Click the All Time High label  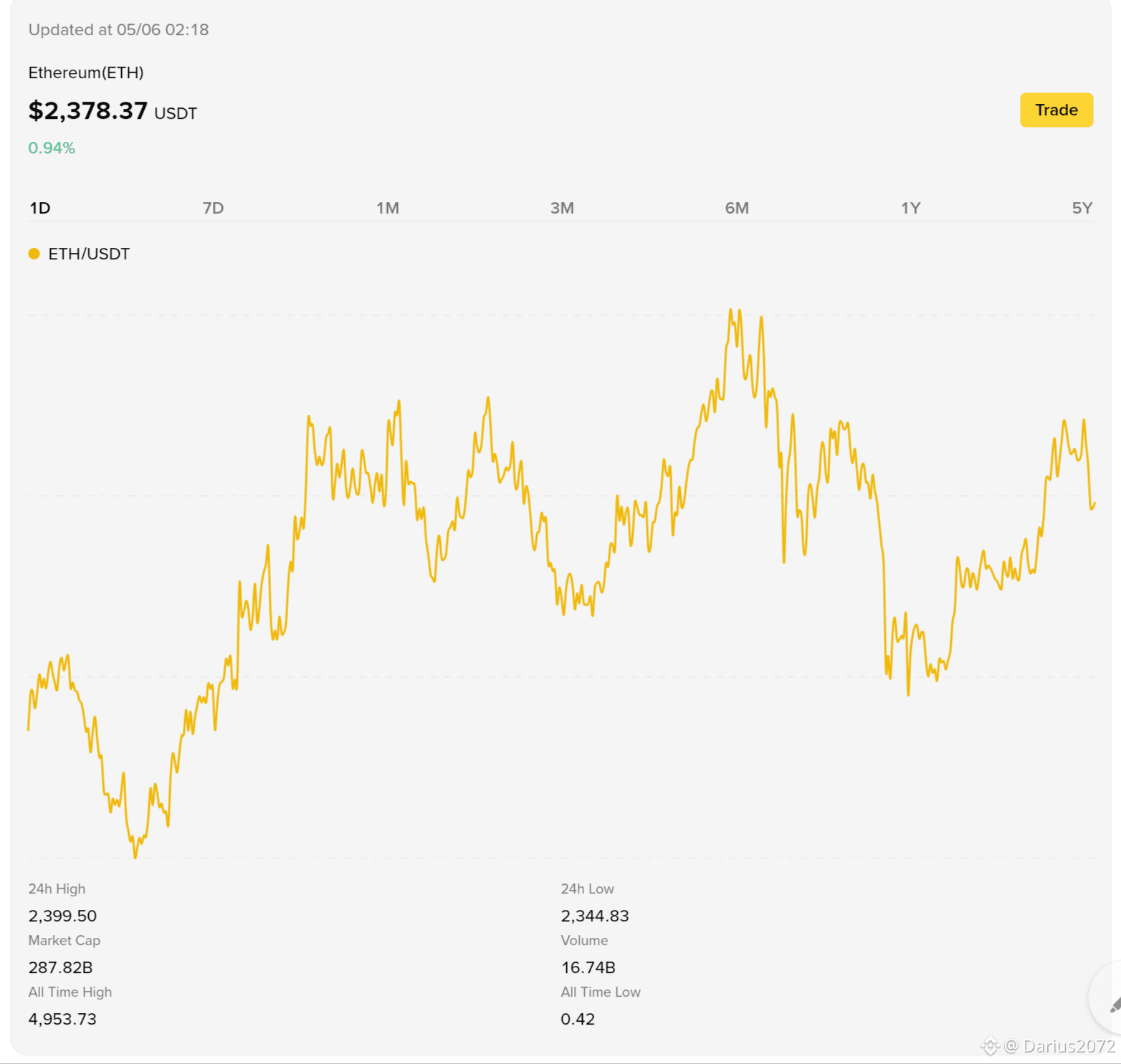pos(70,992)
